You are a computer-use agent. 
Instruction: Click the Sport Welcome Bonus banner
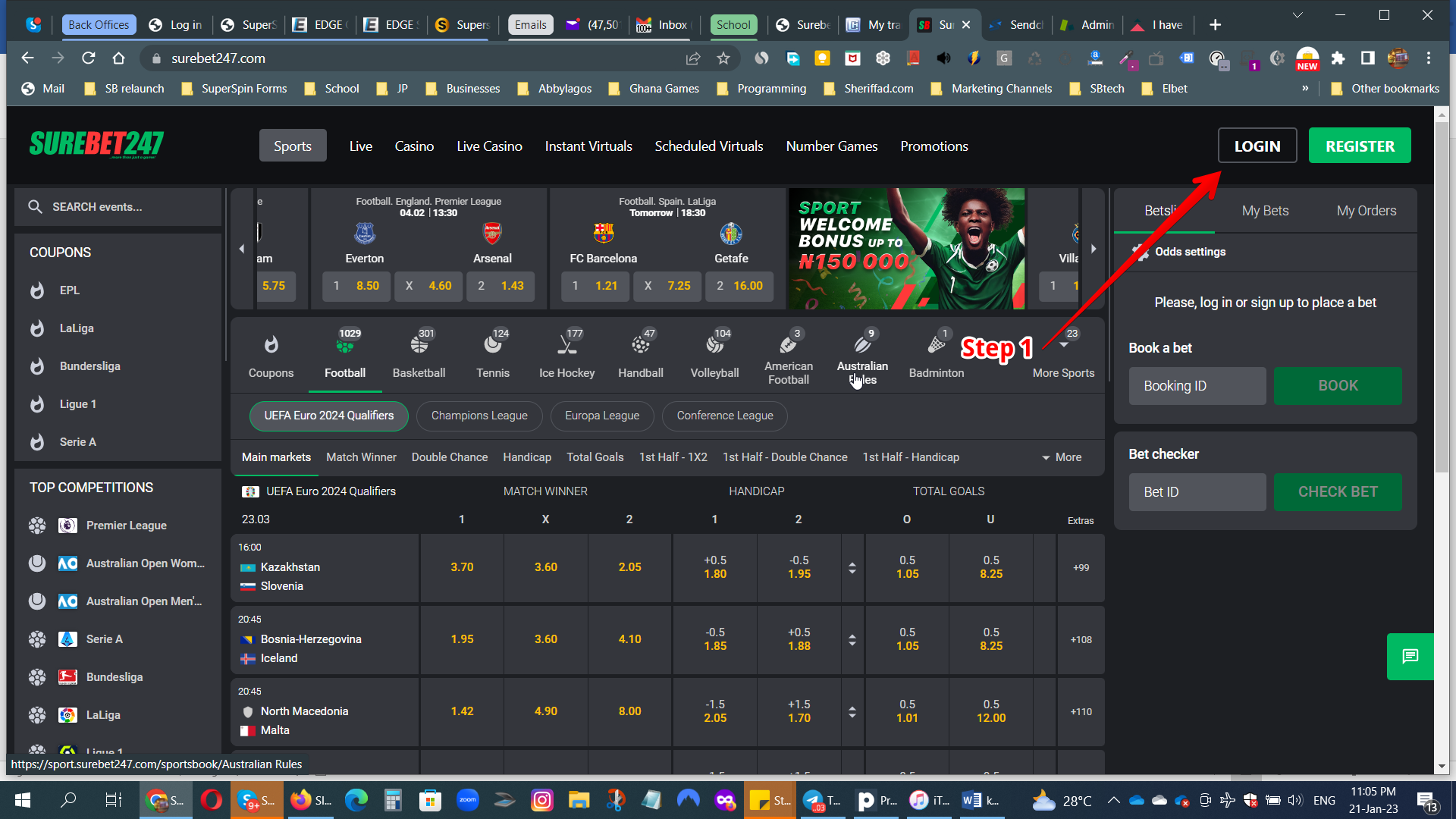(x=906, y=249)
